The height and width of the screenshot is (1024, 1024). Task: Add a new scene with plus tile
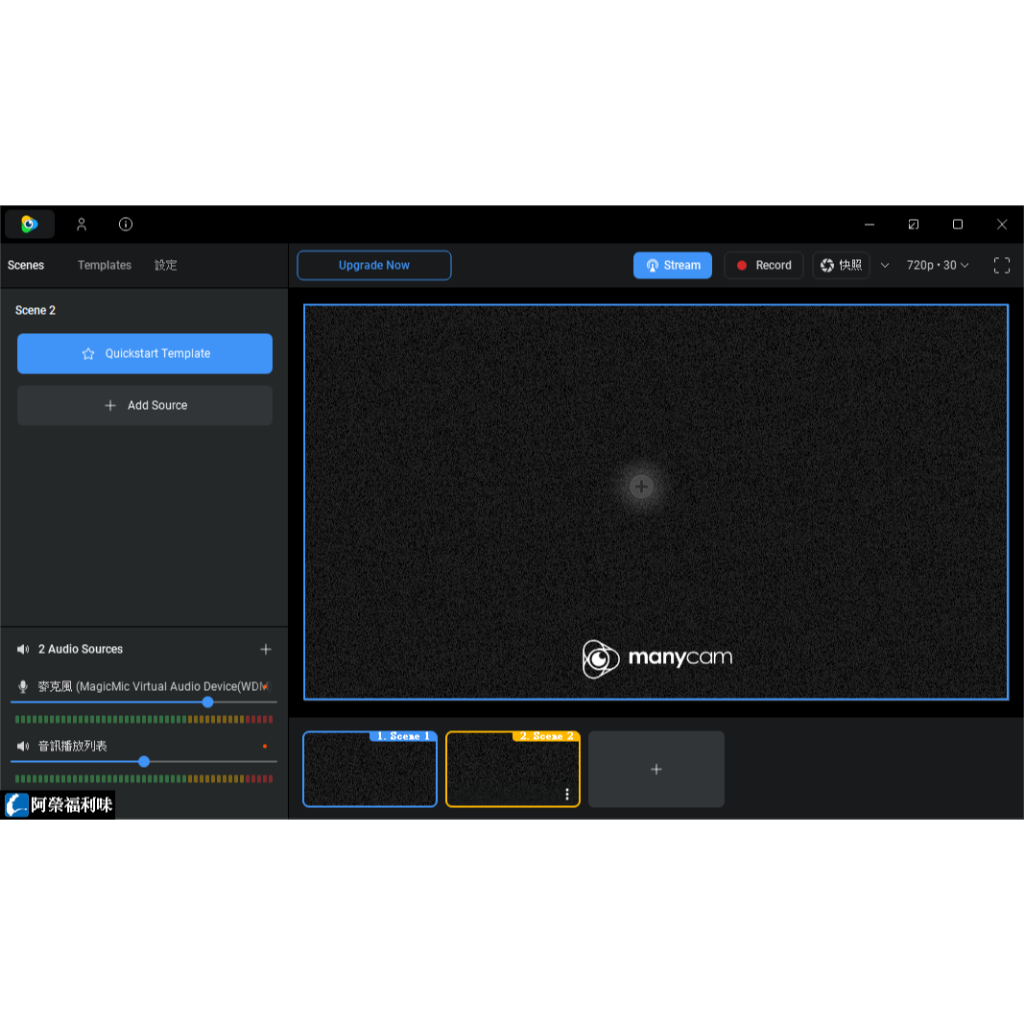tap(656, 769)
